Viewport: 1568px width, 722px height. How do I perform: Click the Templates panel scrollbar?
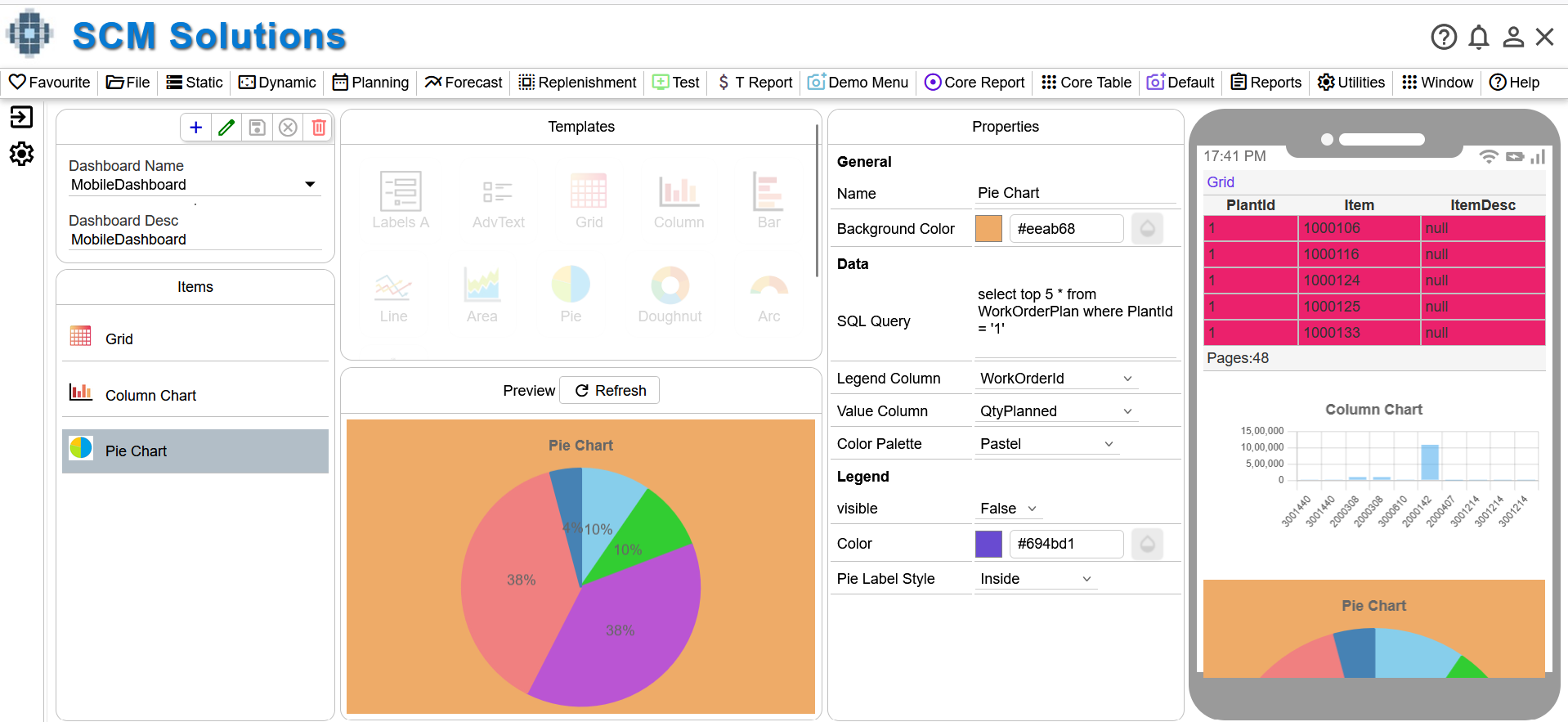(x=816, y=201)
